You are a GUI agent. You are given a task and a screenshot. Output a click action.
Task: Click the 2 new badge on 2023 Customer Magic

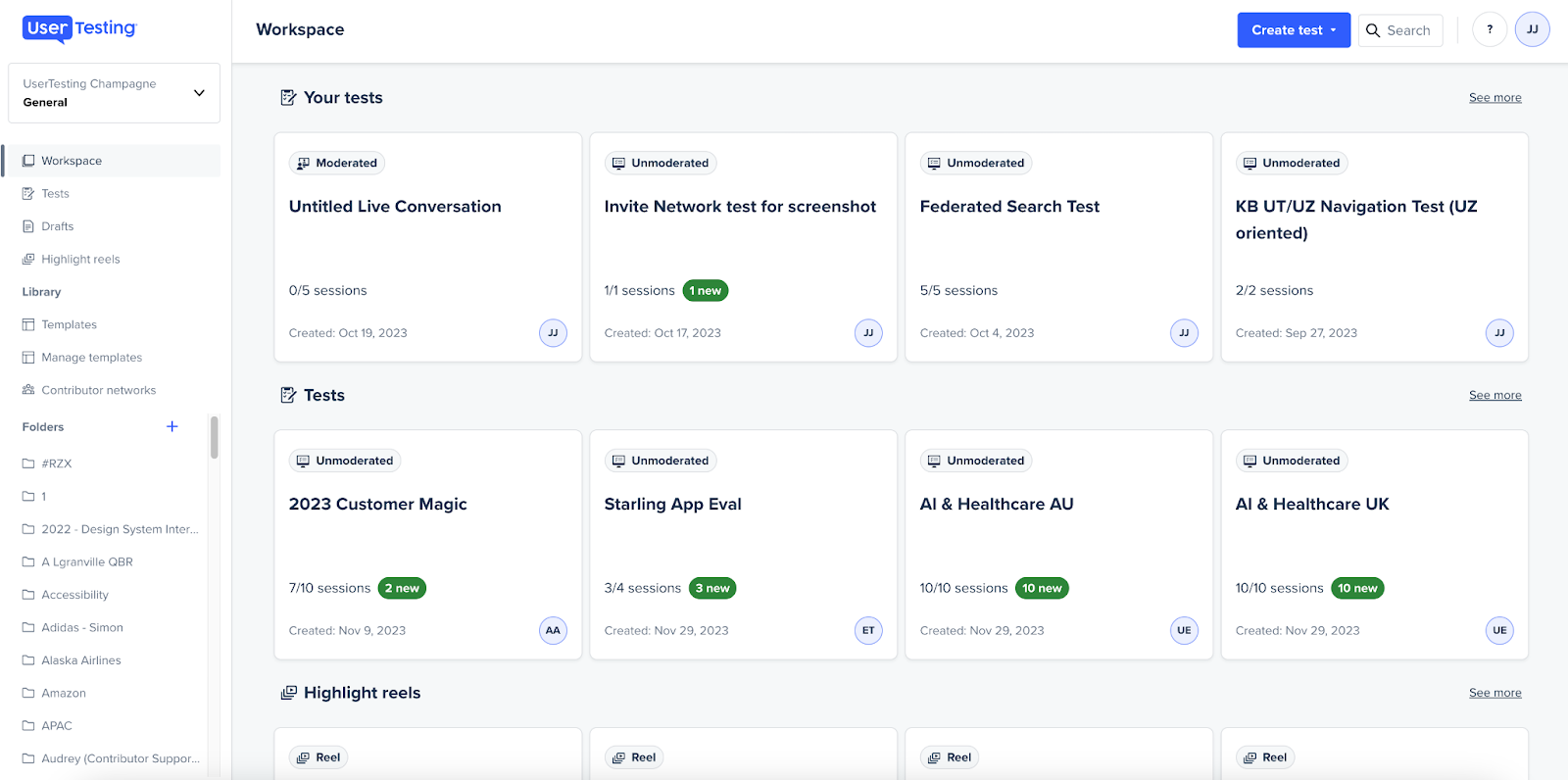402,588
